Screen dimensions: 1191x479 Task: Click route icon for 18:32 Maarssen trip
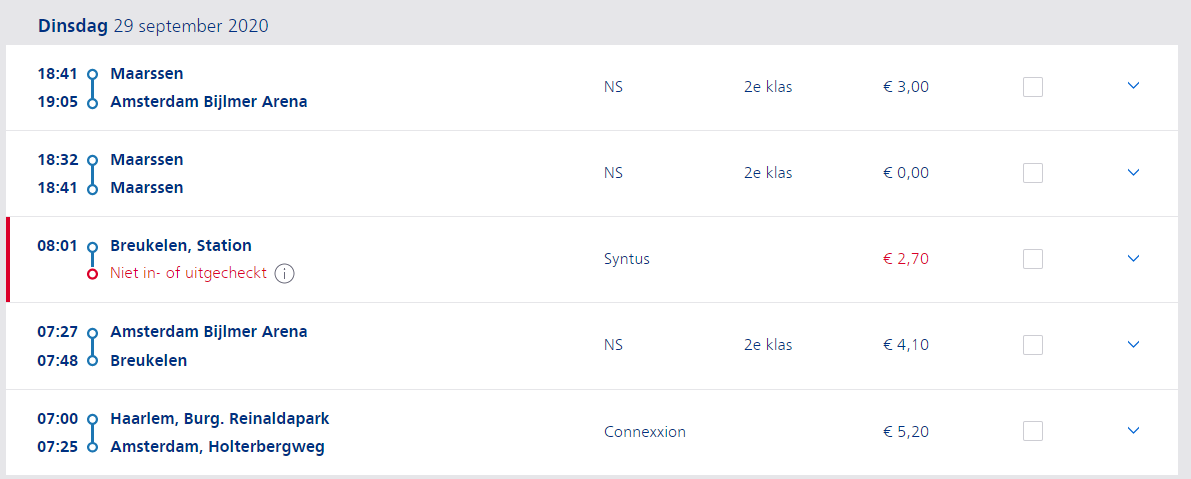(x=93, y=174)
